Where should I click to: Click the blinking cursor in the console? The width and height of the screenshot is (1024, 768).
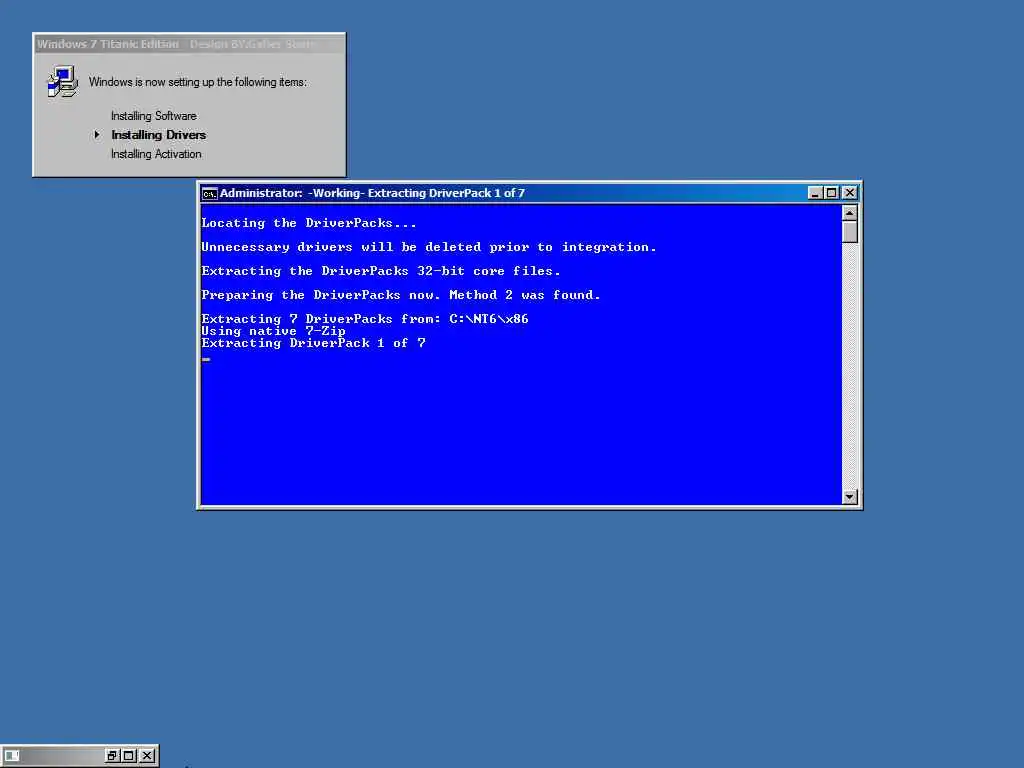point(206,359)
